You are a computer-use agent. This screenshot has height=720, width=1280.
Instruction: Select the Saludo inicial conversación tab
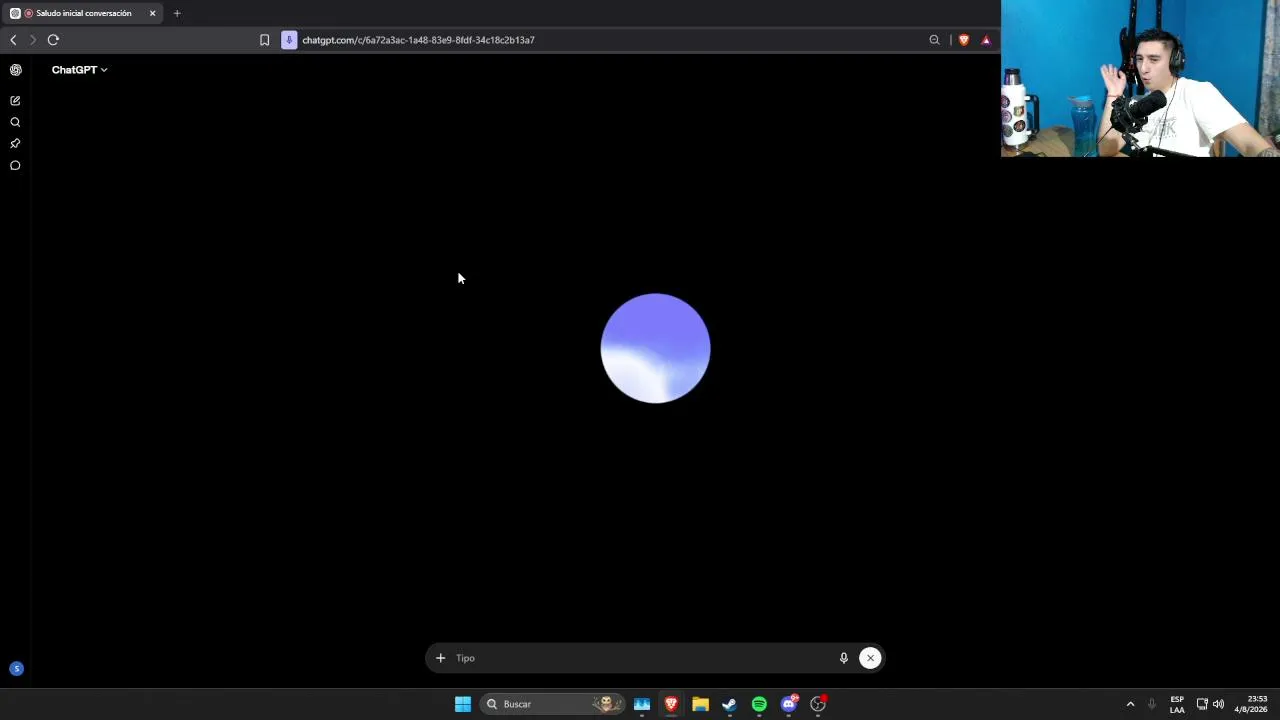(82, 13)
